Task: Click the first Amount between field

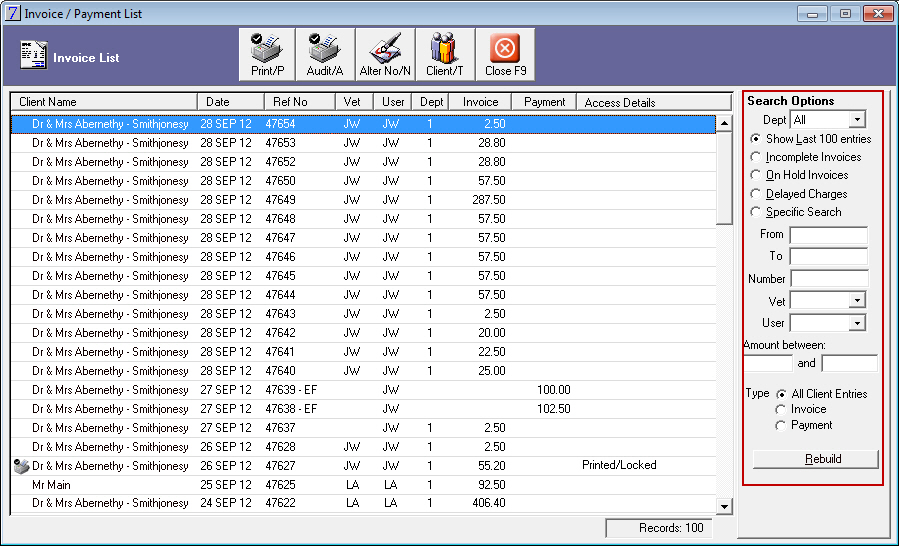Action: 768,363
